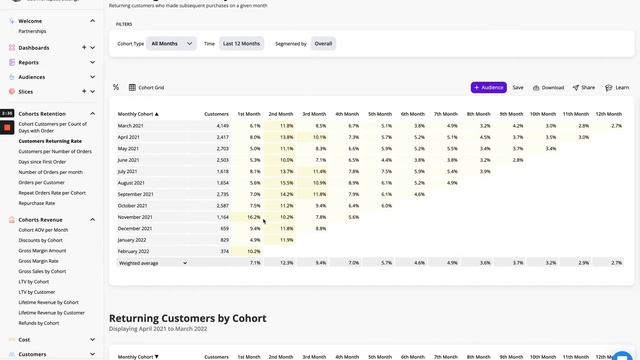
Task: Click the Slices sidebar icon
Action: click(11, 92)
